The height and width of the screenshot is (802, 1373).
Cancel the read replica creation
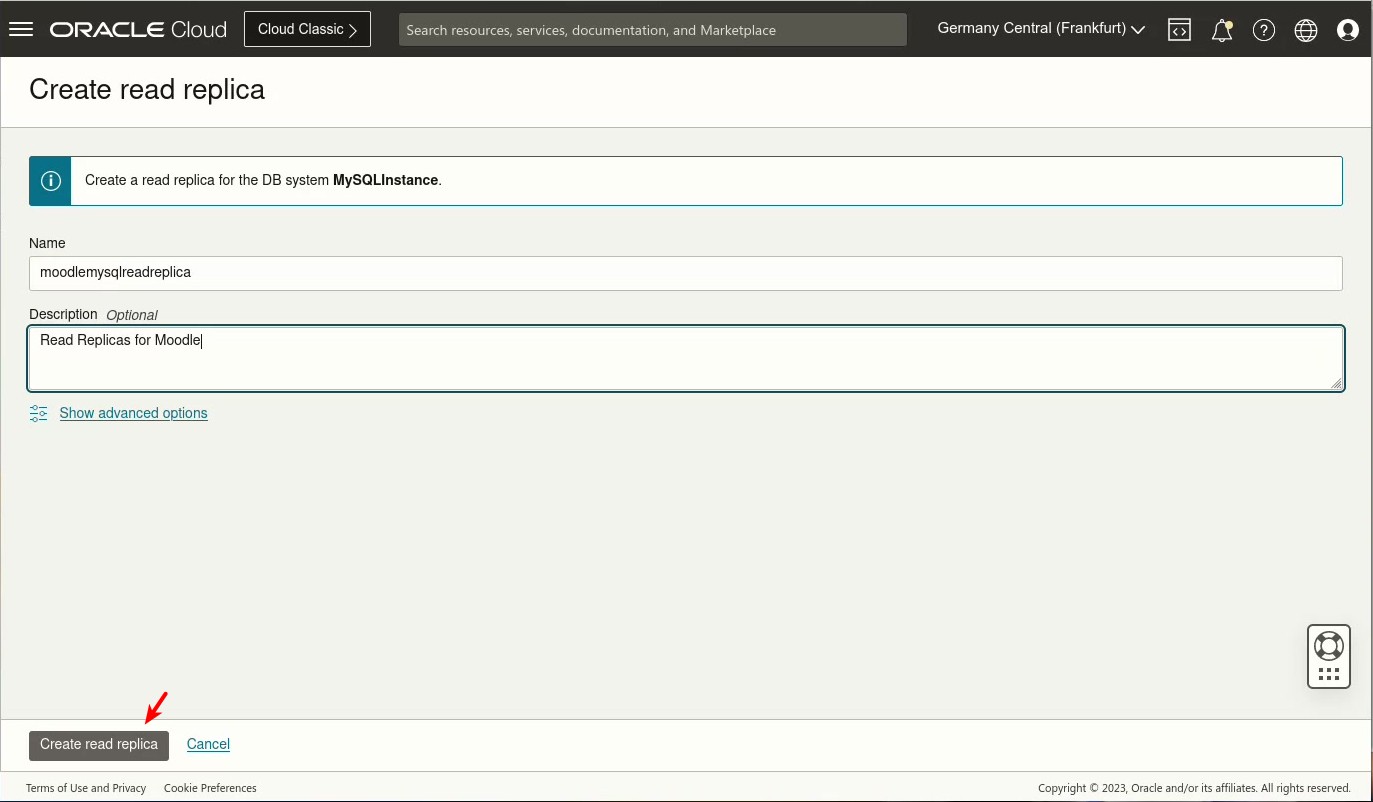click(208, 744)
